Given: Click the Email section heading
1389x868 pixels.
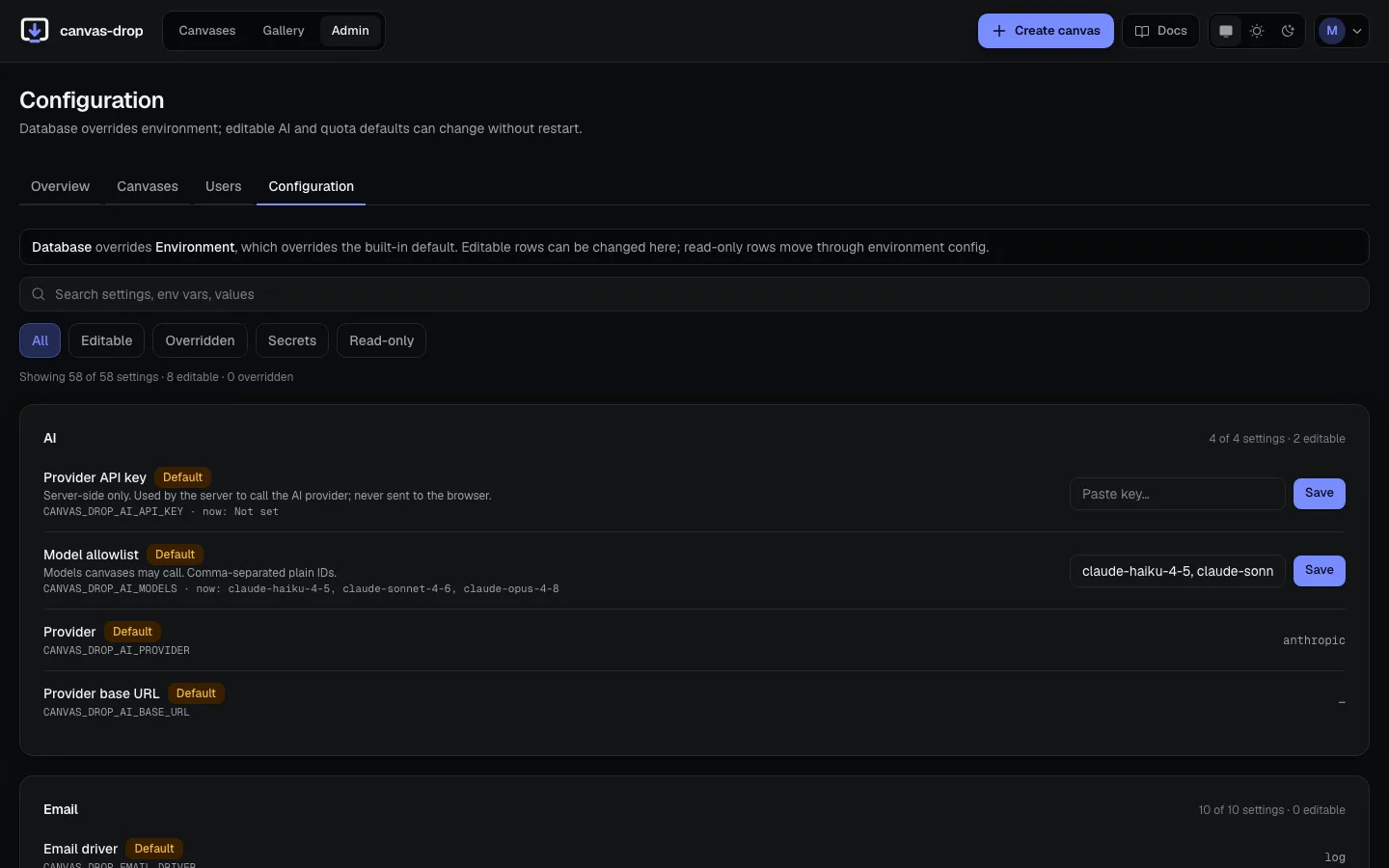Looking at the screenshot, I should point(61,809).
